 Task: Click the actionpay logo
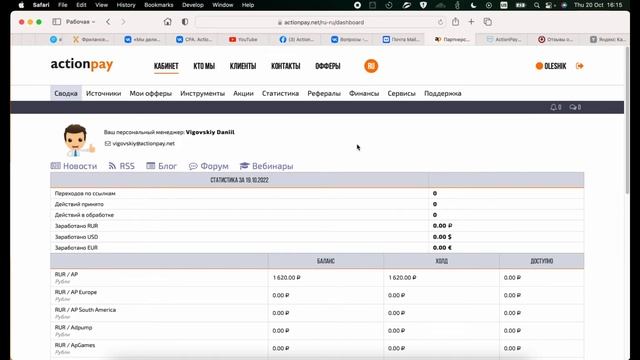(82, 64)
